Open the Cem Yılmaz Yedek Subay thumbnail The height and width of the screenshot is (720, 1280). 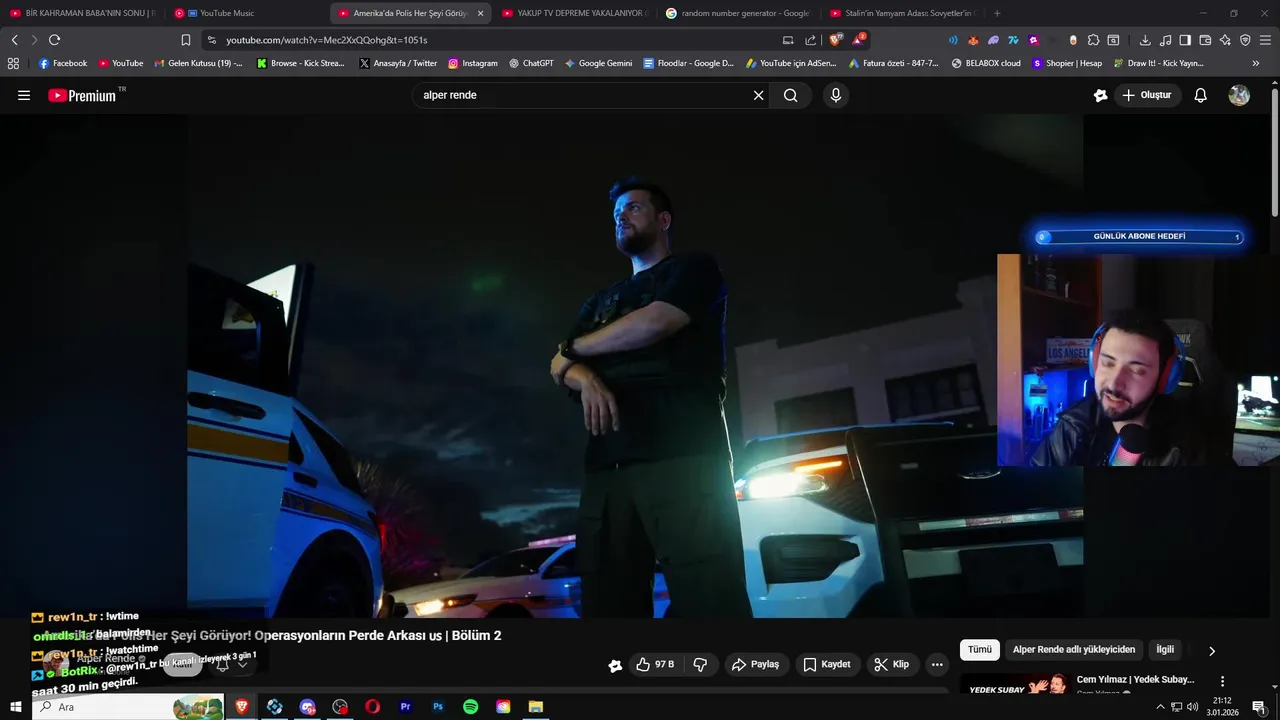(1014, 685)
